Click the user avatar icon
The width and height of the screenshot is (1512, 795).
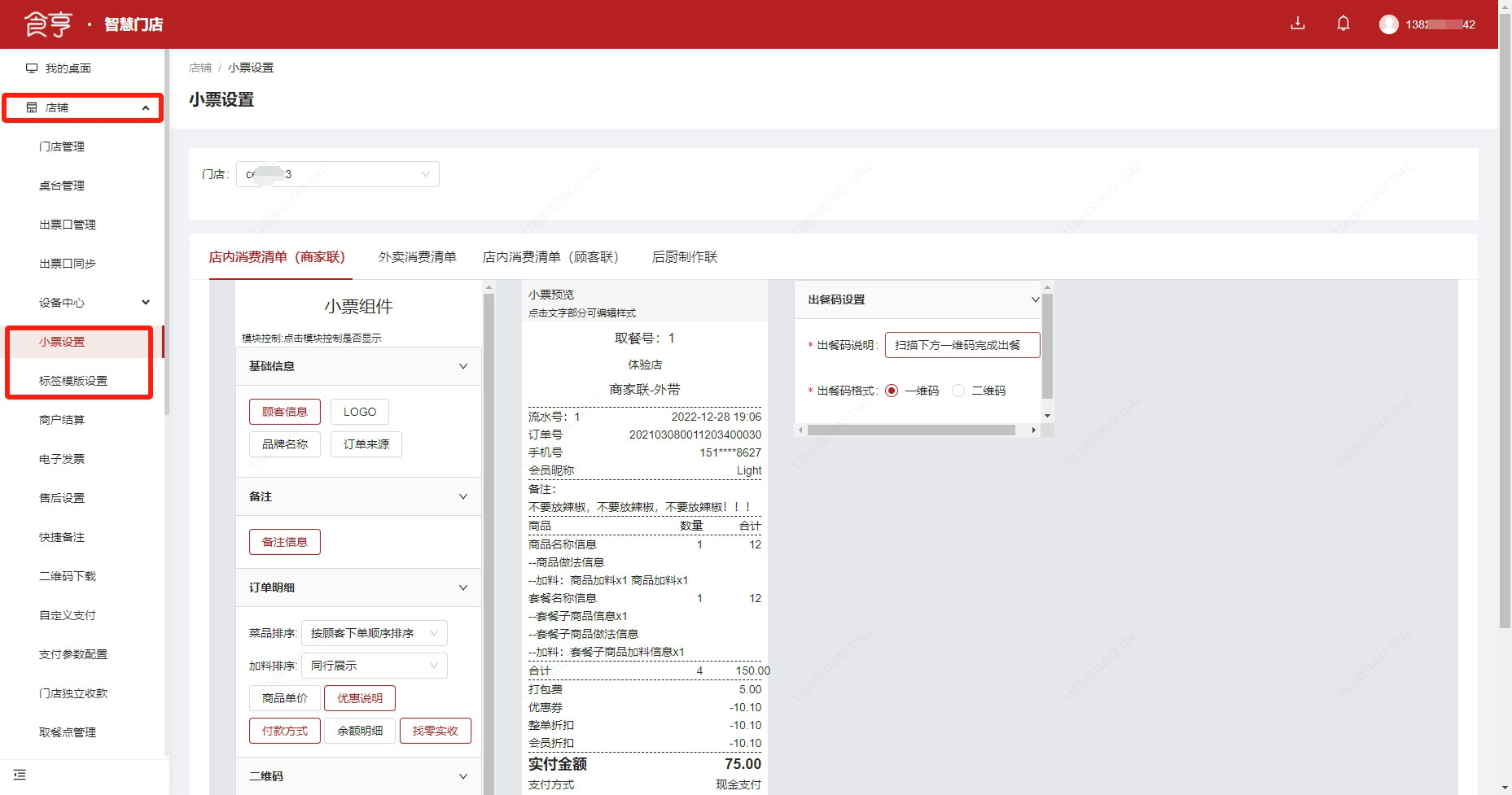coord(1388,24)
